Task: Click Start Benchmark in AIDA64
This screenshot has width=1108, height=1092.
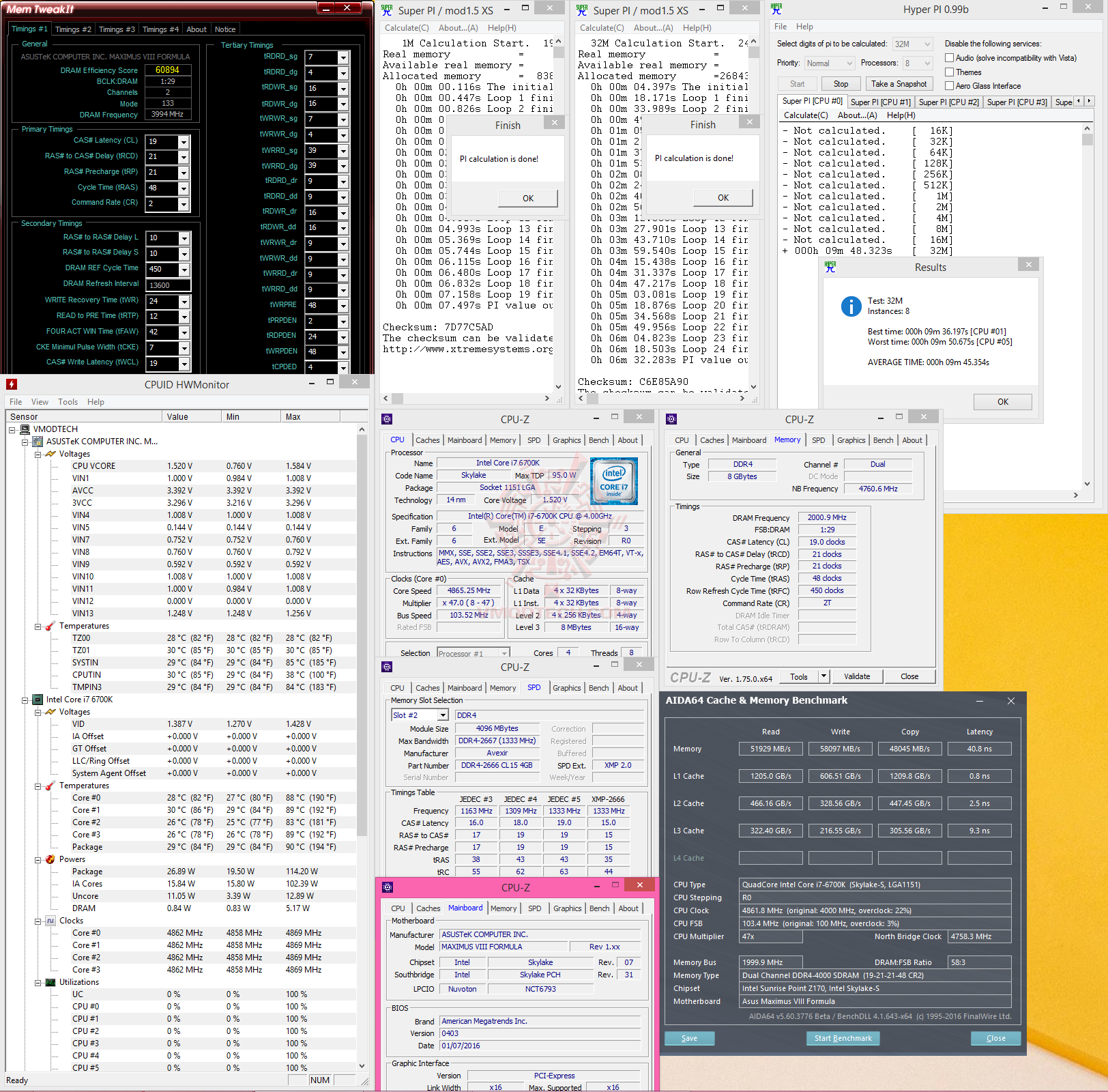Action: [x=843, y=1038]
